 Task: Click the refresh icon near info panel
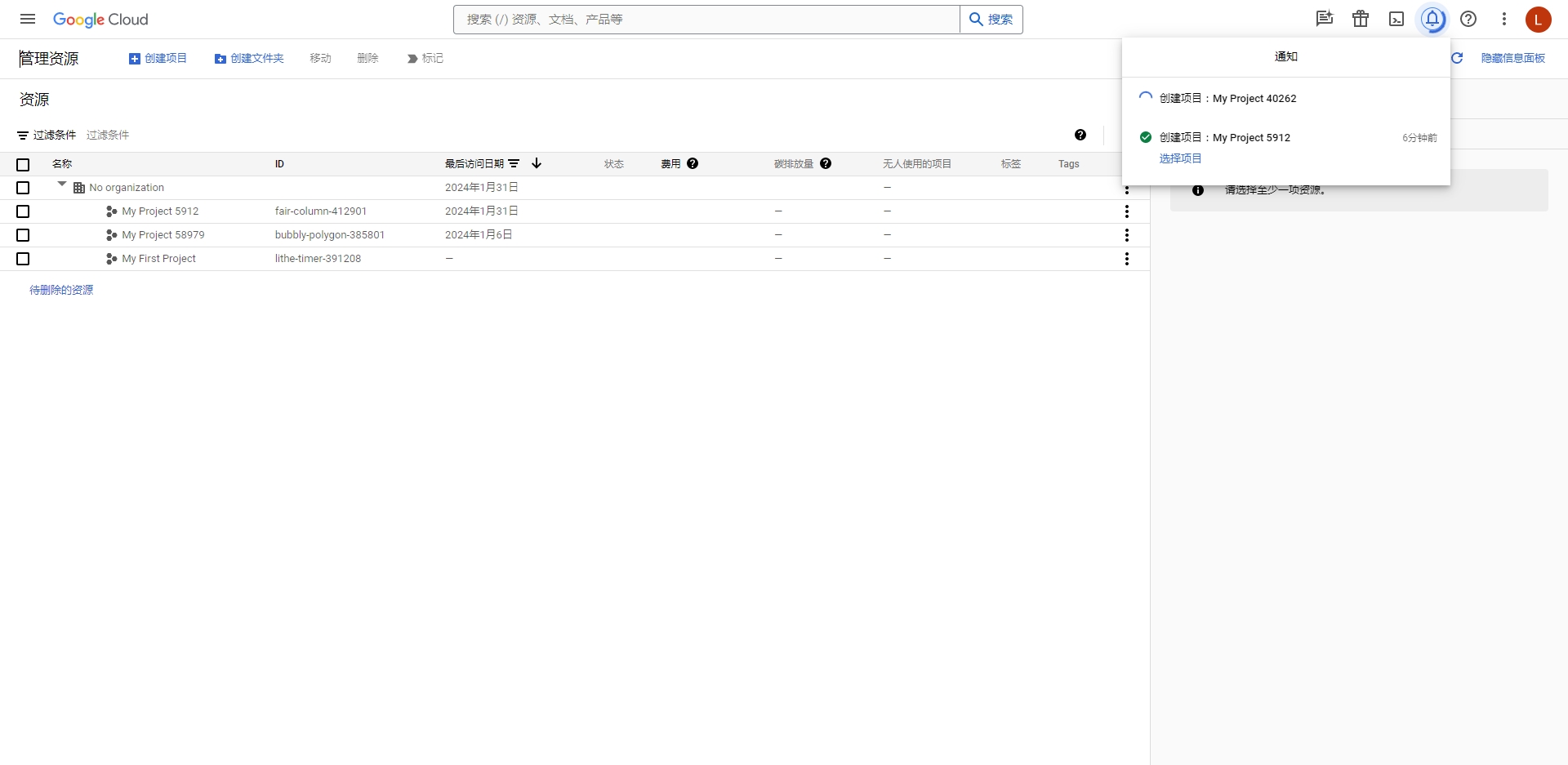point(1457,58)
